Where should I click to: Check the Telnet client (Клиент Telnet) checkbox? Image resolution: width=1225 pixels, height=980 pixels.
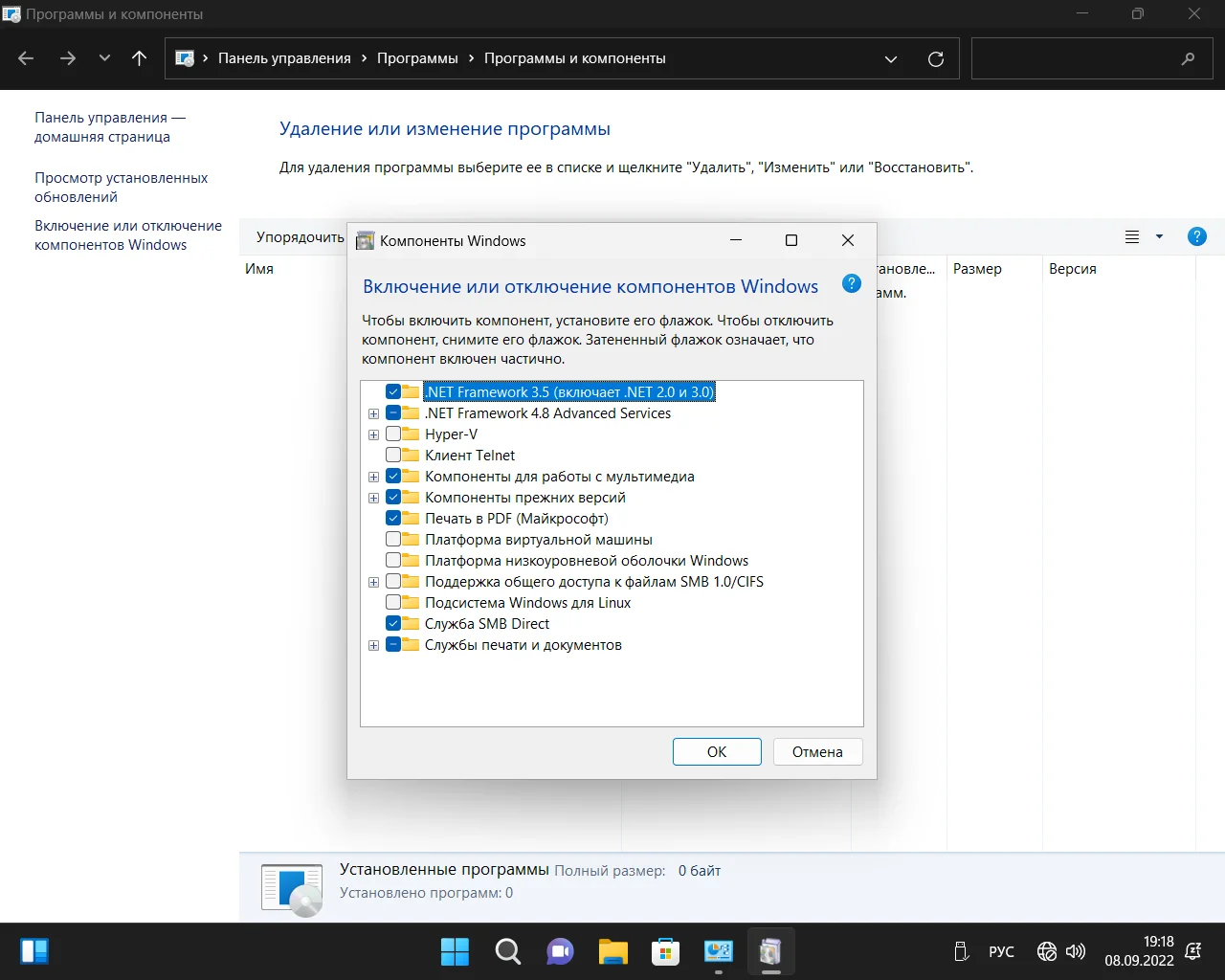[x=393, y=456]
